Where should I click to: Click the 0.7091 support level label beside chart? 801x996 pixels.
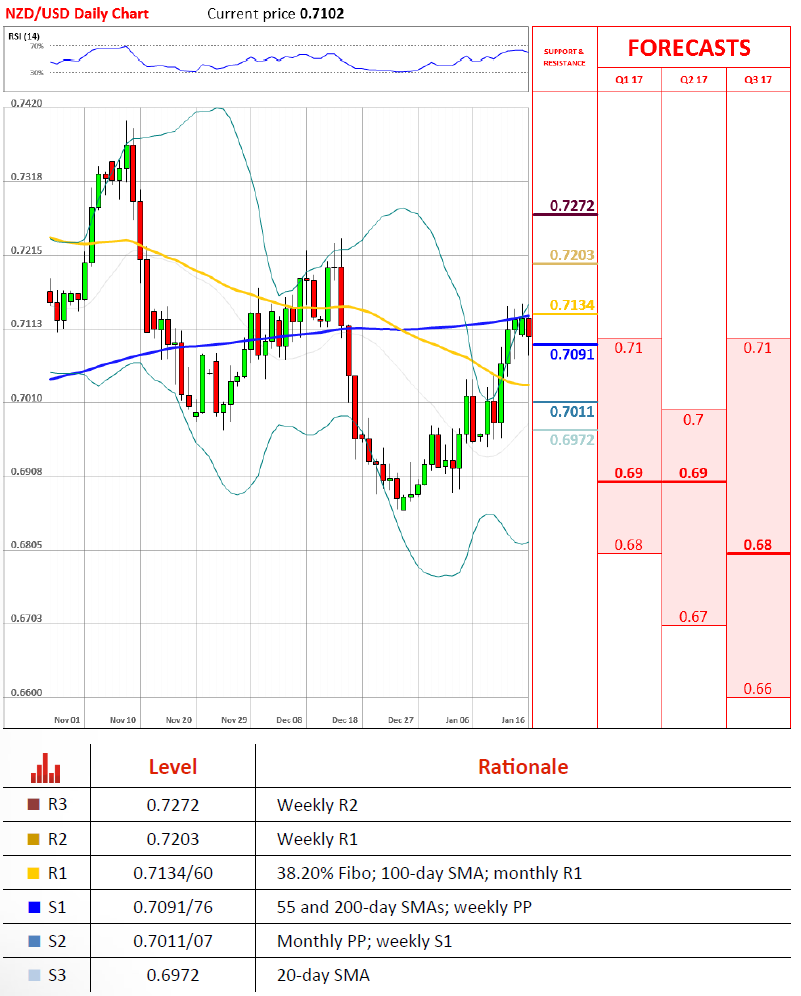pyautogui.click(x=572, y=354)
